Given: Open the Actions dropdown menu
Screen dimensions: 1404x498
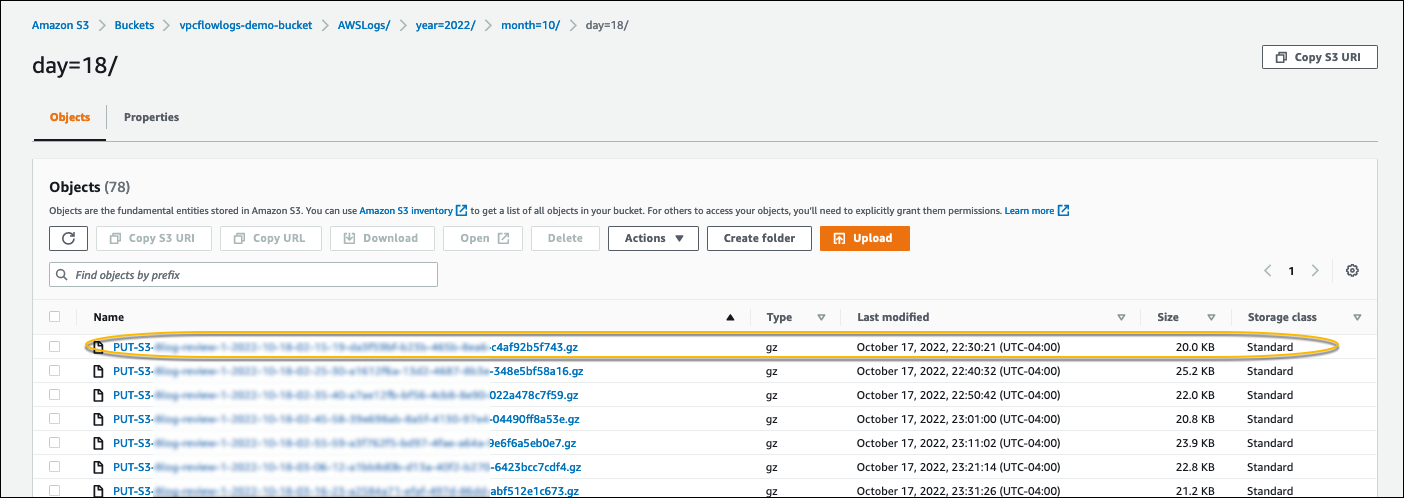Looking at the screenshot, I should pyautogui.click(x=653, y=238).
